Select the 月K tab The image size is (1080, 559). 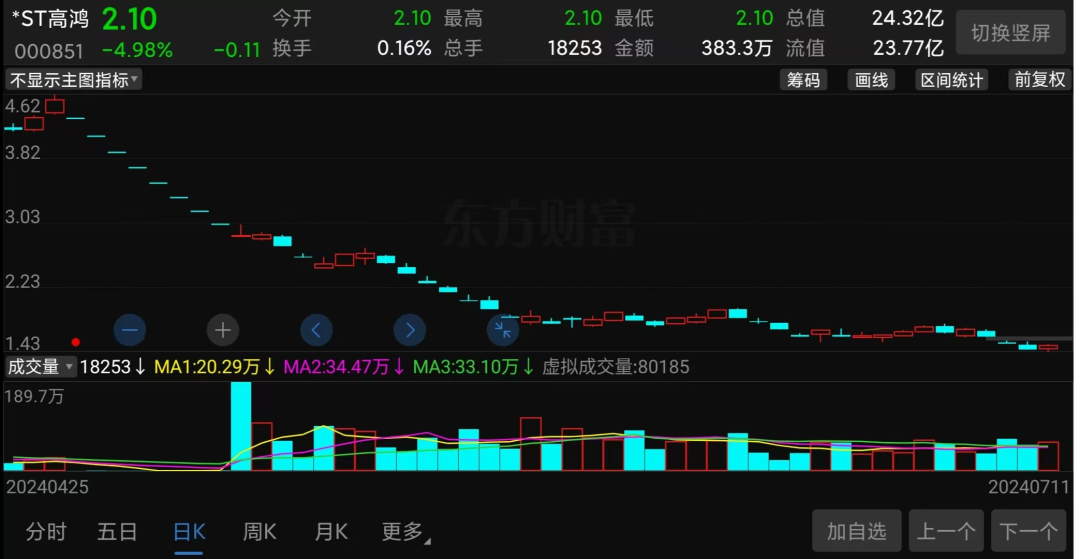[331, 531]
